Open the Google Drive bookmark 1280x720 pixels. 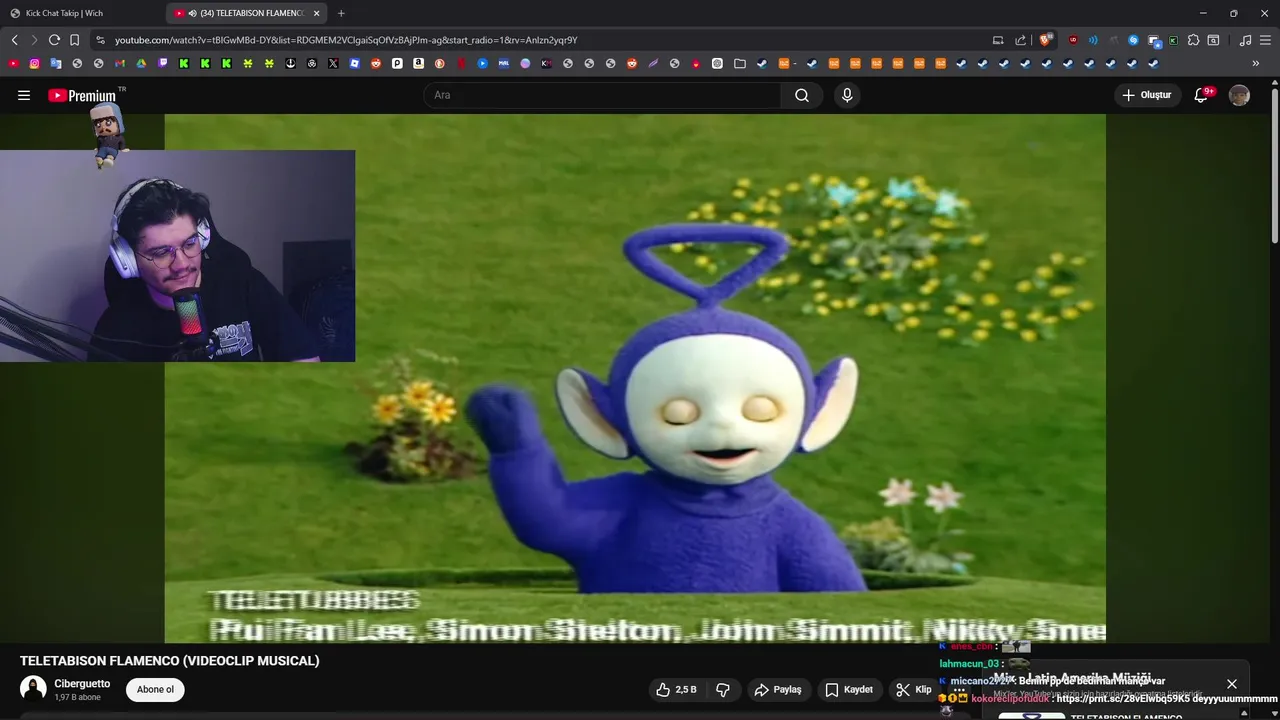click(141, 63)
